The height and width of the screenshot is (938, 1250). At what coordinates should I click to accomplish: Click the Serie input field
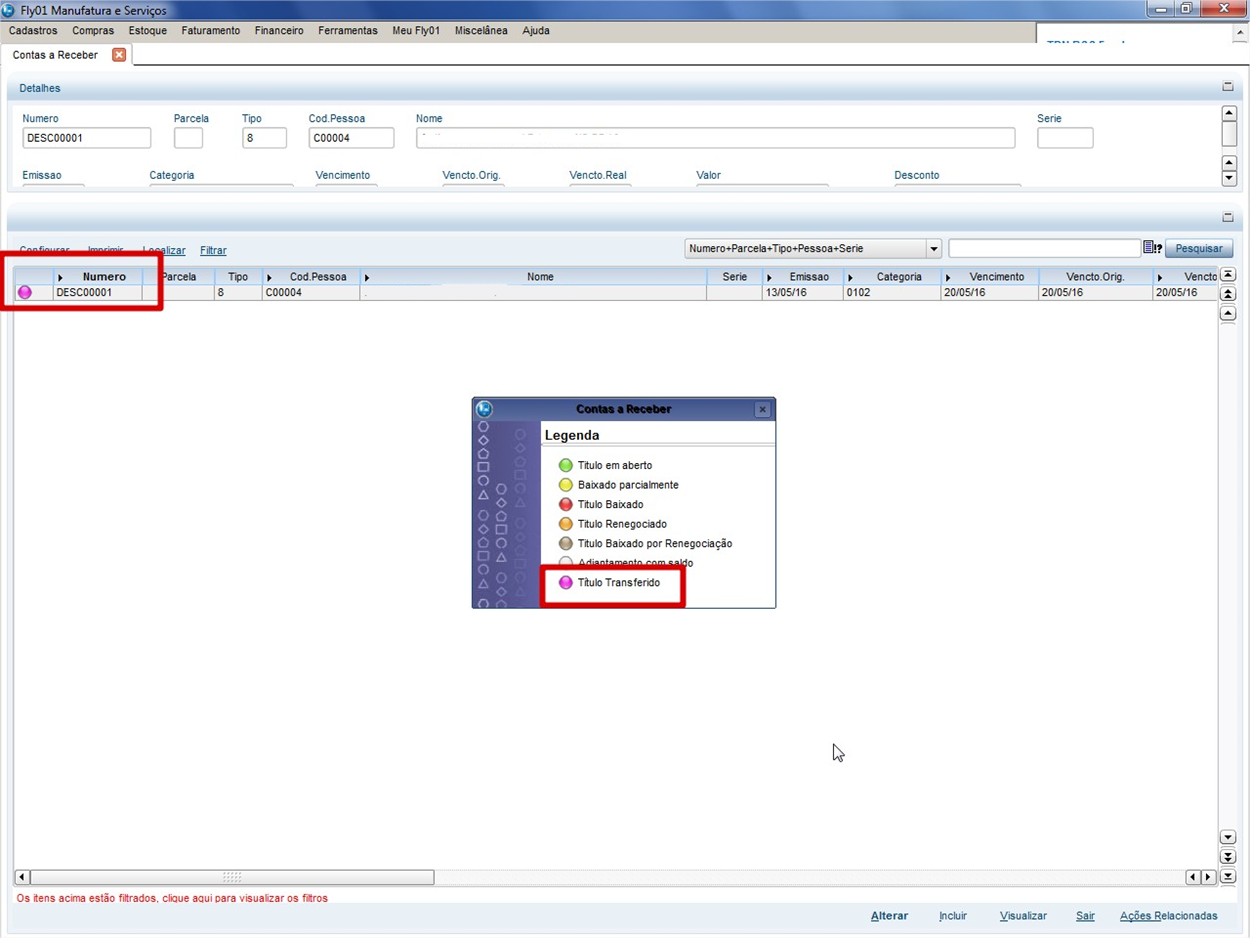click(x=1065, y=138)
